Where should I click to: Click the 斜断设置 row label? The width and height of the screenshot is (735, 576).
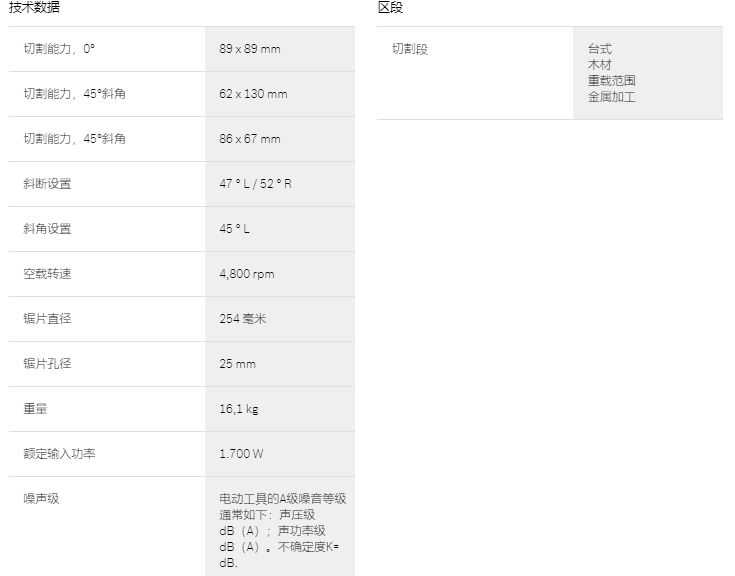coord(48,184)
